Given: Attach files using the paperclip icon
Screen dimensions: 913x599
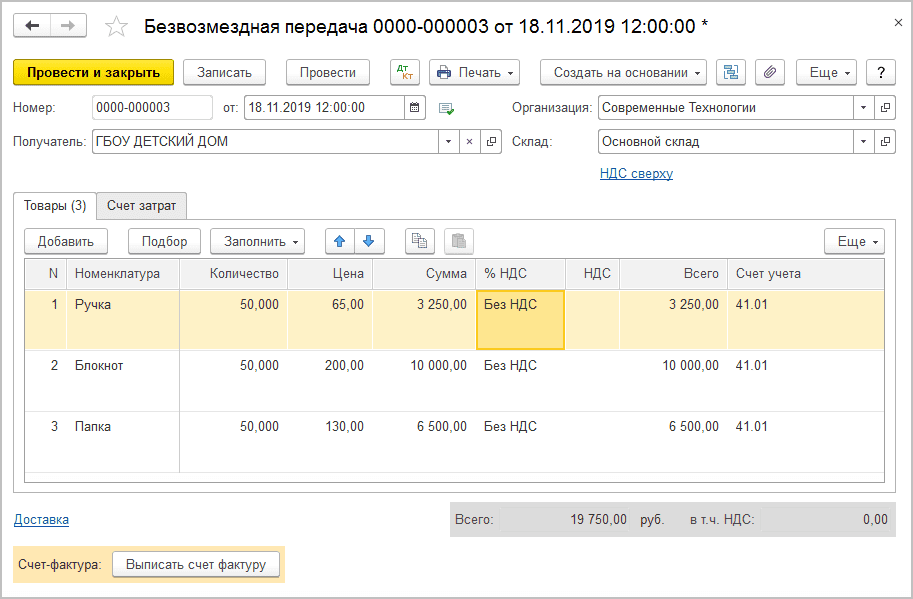Looking at the screenshot, I should click(770, 72).
